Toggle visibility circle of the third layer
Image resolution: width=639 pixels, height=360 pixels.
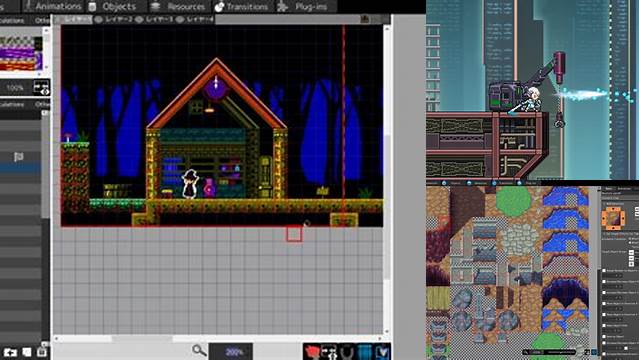pyautogui.click(x=139, y=20)
